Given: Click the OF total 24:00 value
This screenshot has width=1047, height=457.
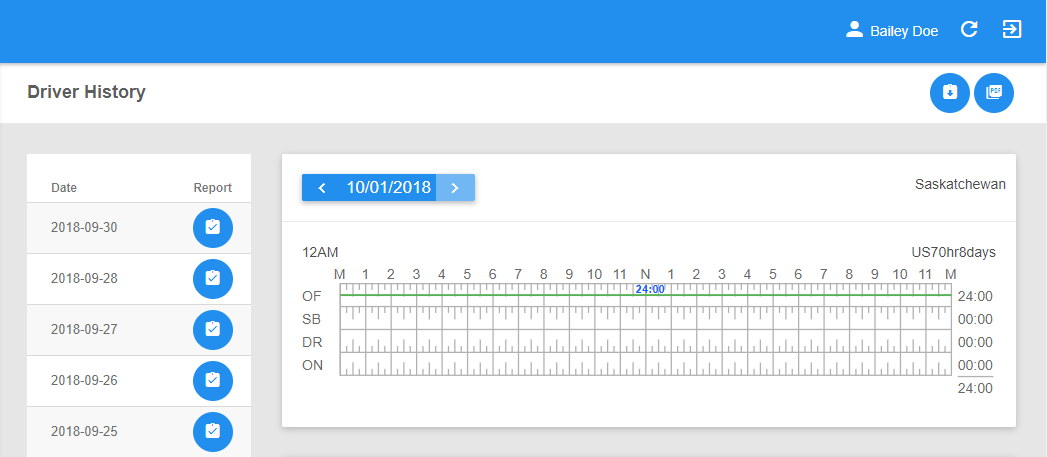Looking at the screenshot, I should [x=975, y=297].
